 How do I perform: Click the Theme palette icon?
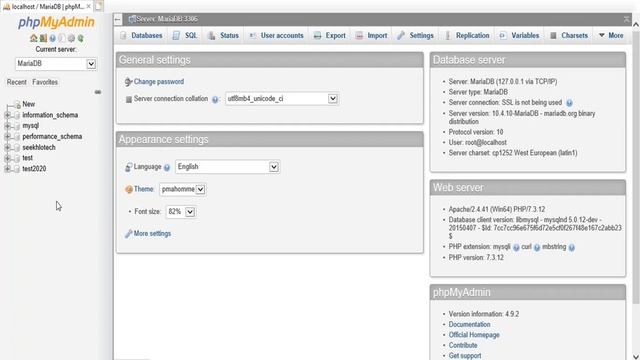pyautogui.click(x=129, y=189)
